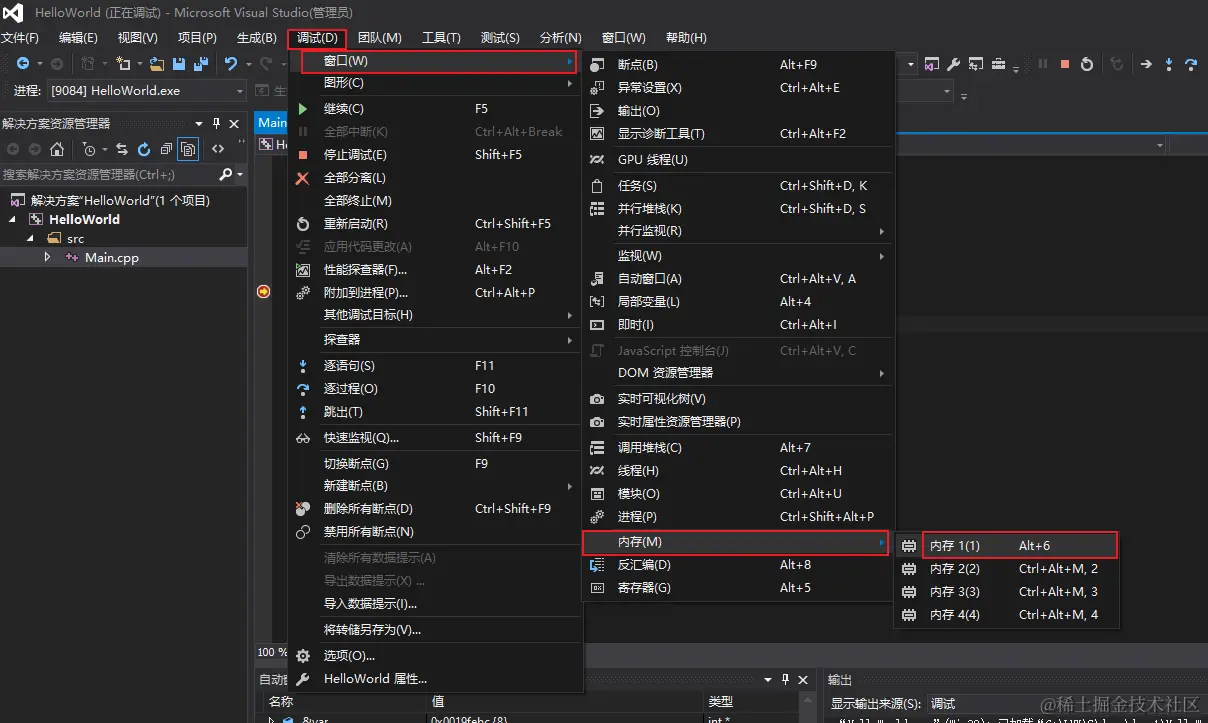Click the Navigate Backward toolbar icon
This screenshot has width=1208, height=723.
(22, 64)
